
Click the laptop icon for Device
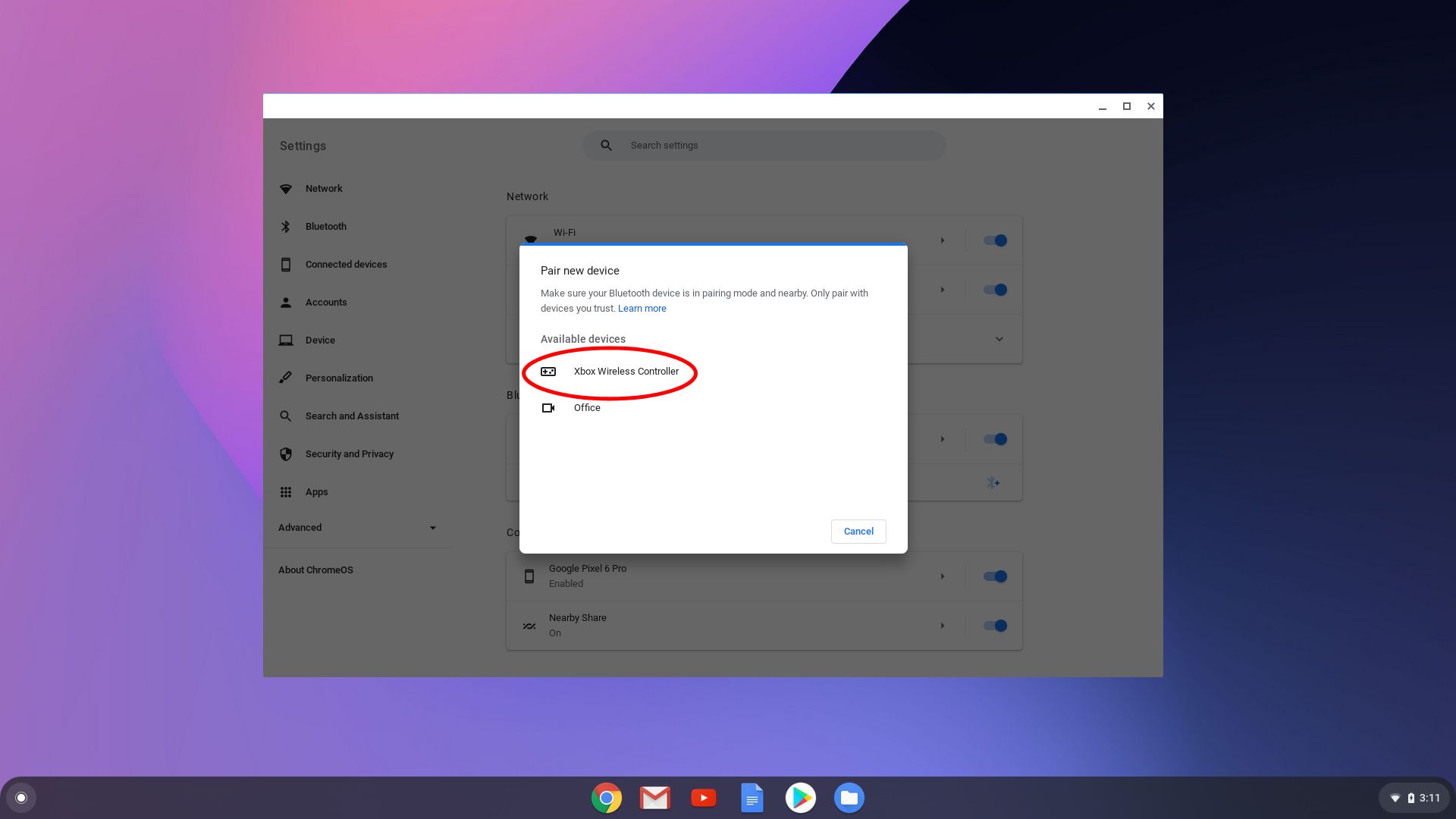coord(286,340)
